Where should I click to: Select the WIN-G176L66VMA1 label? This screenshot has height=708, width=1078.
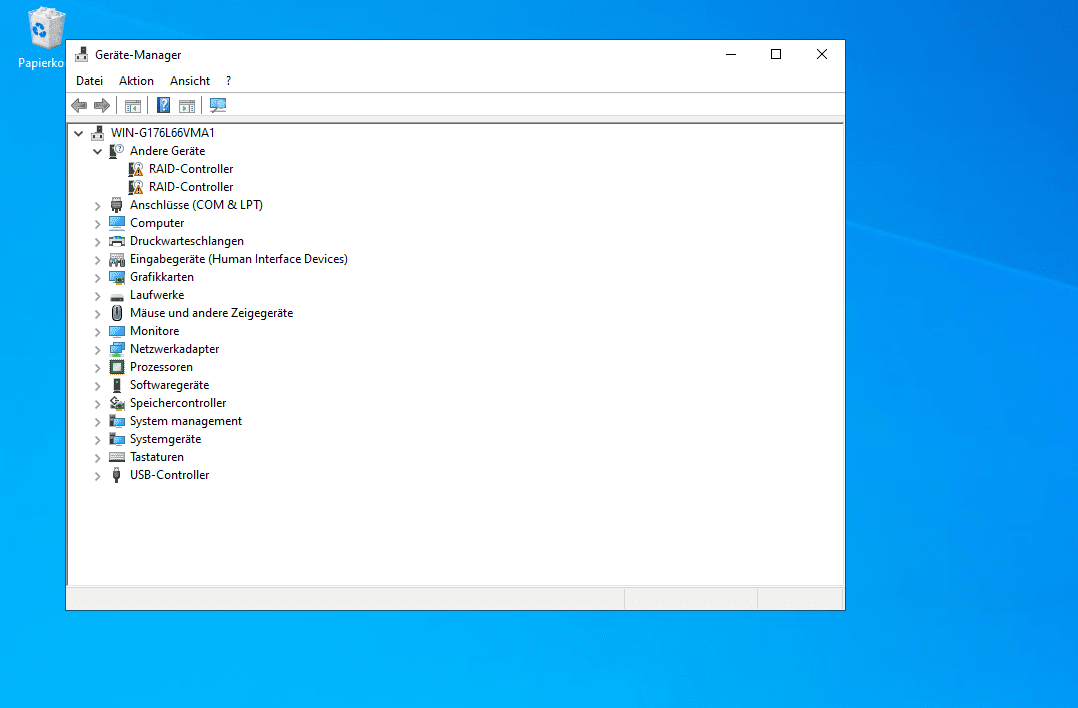pyautogui.click(x=163, y=133)
